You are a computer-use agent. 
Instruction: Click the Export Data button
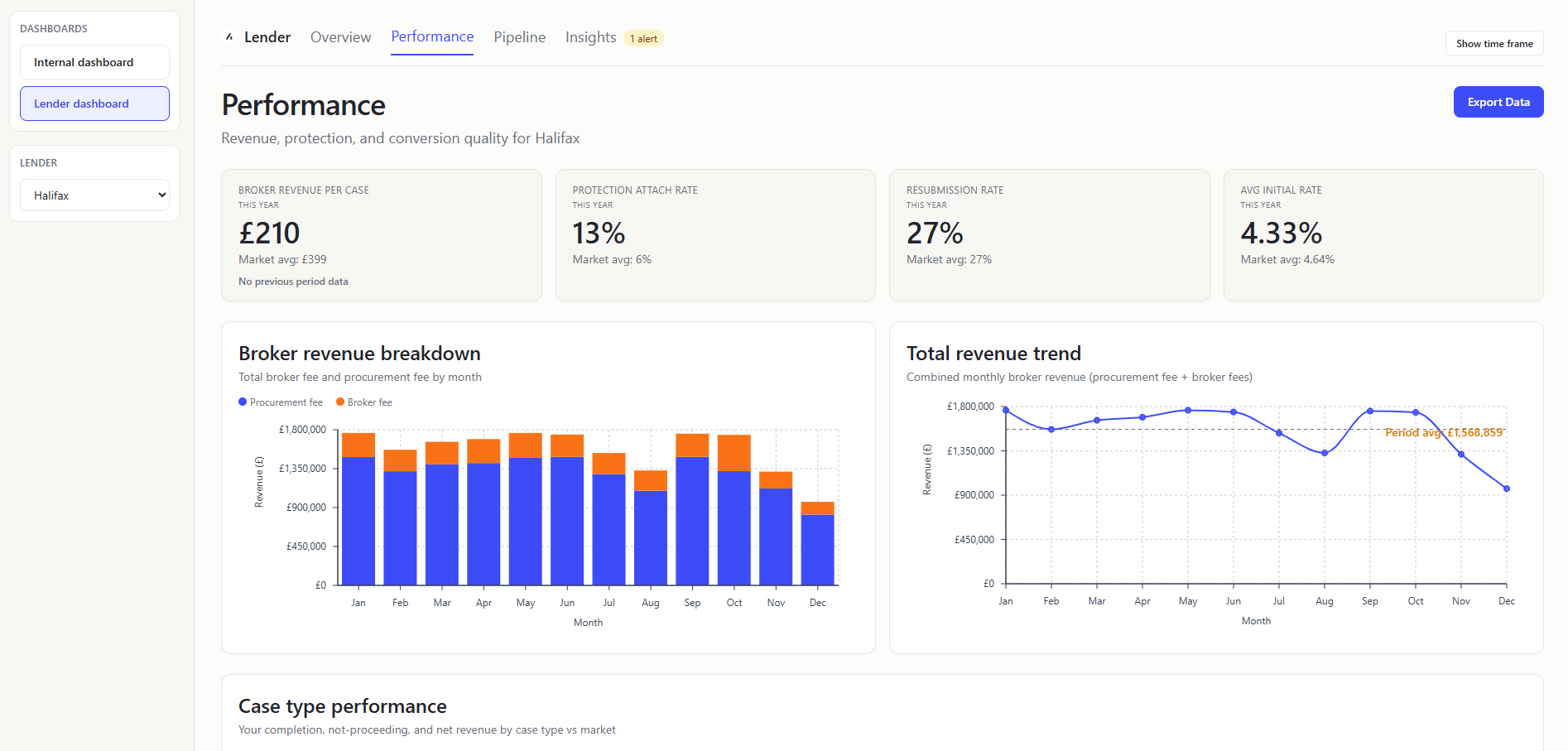(1498, 101)
